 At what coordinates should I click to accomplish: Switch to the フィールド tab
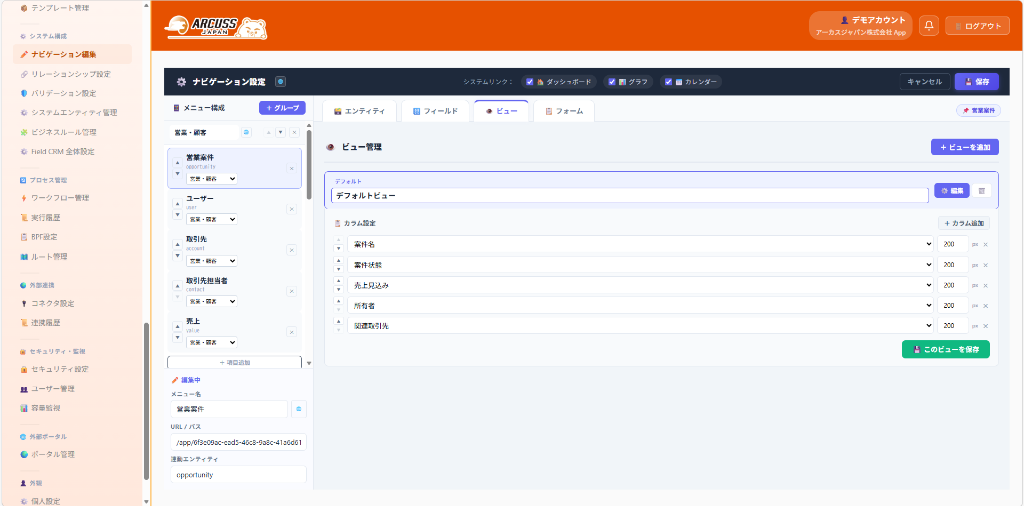click(435, 111)
